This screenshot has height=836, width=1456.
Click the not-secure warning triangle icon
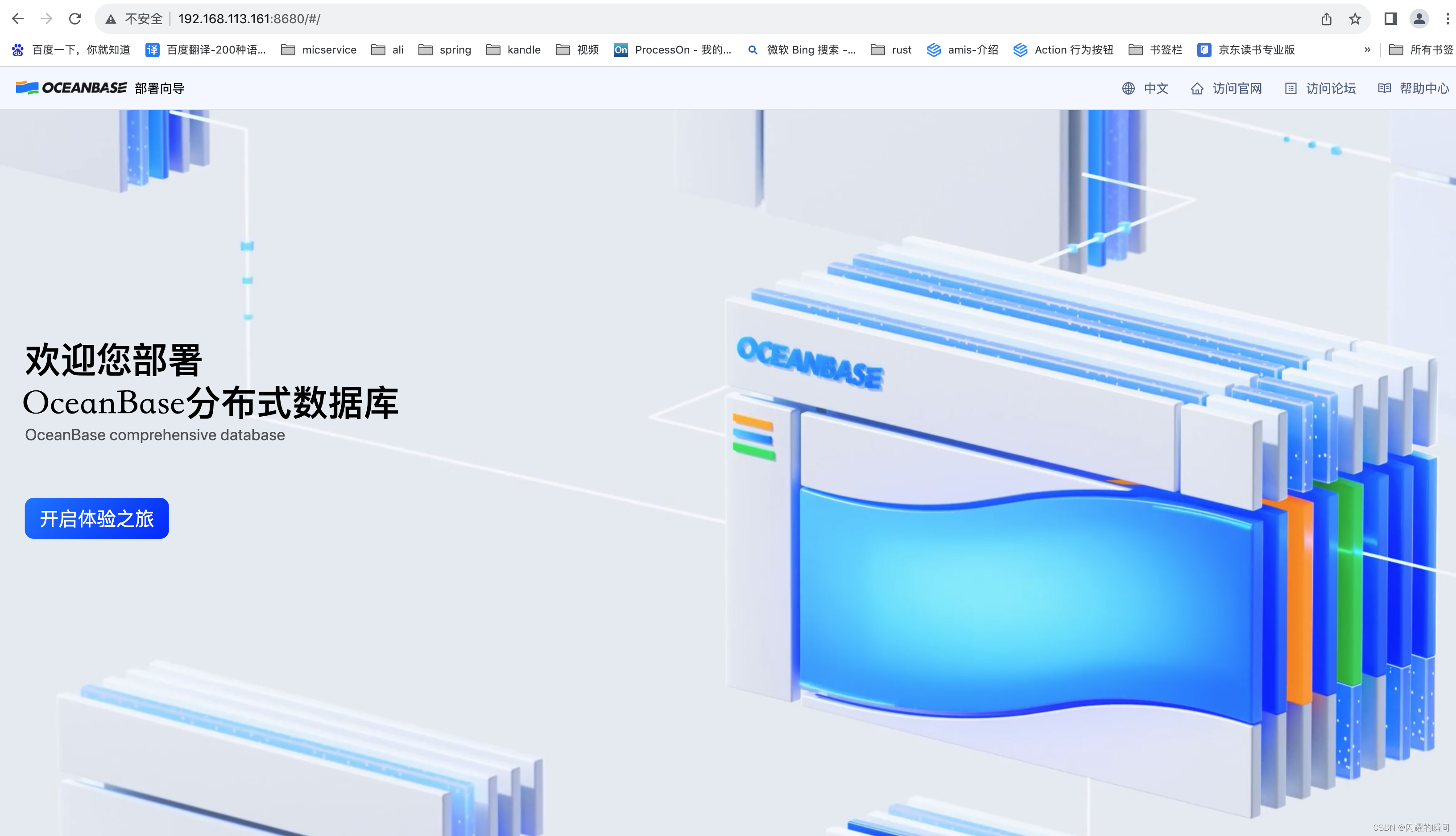[111, 20]
